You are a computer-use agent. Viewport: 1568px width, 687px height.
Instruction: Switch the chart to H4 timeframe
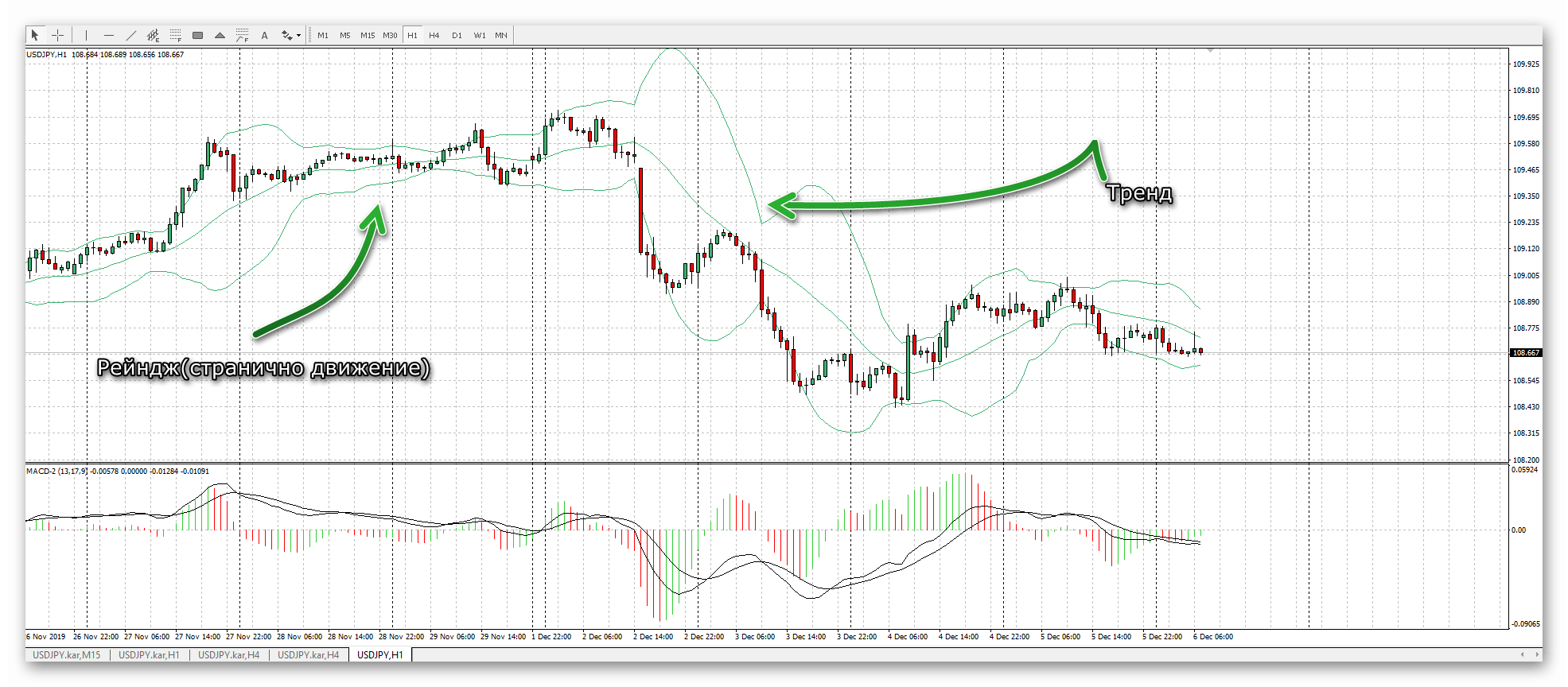[x=434, y=35]
